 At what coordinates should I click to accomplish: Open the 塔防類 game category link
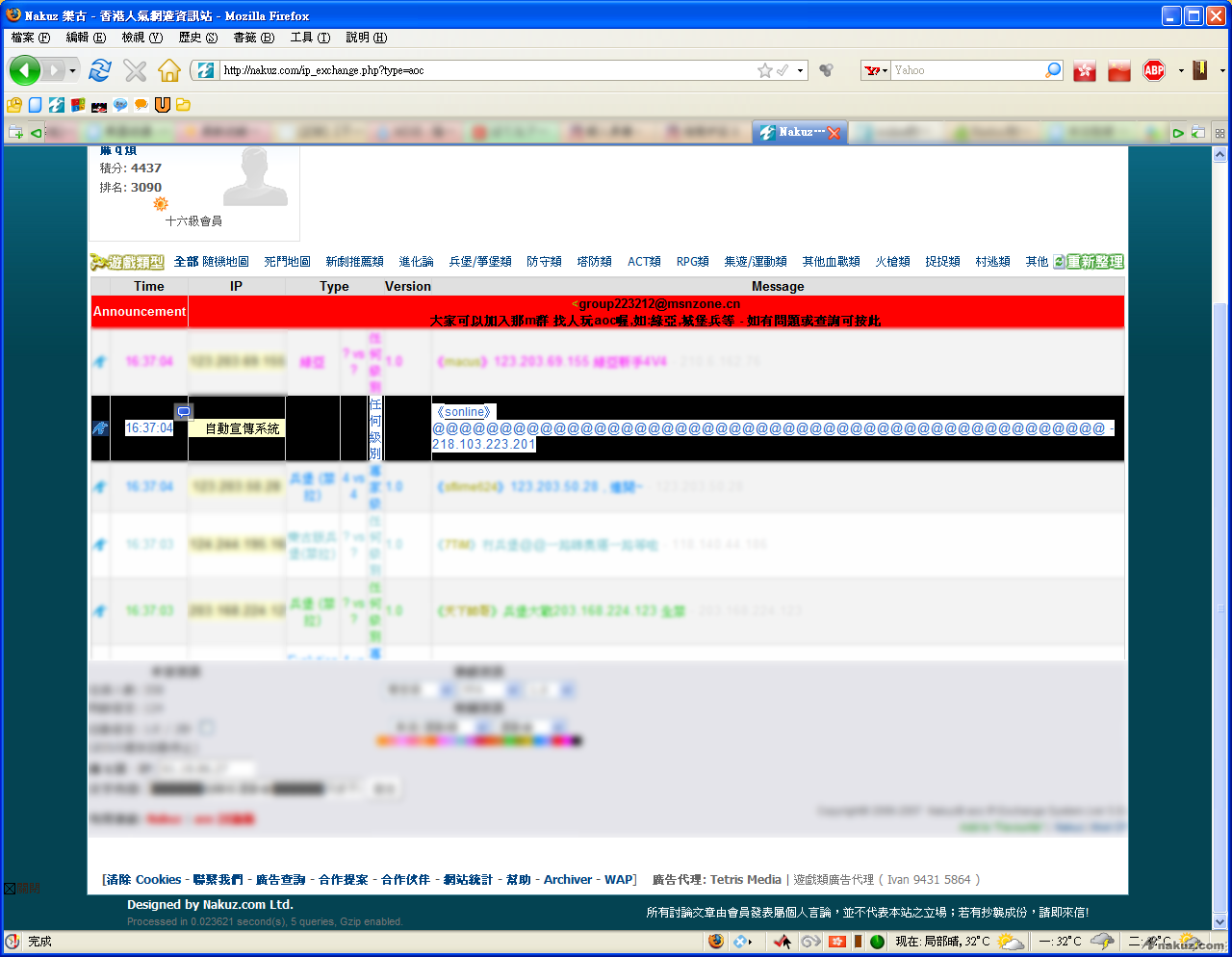[594, 262]
